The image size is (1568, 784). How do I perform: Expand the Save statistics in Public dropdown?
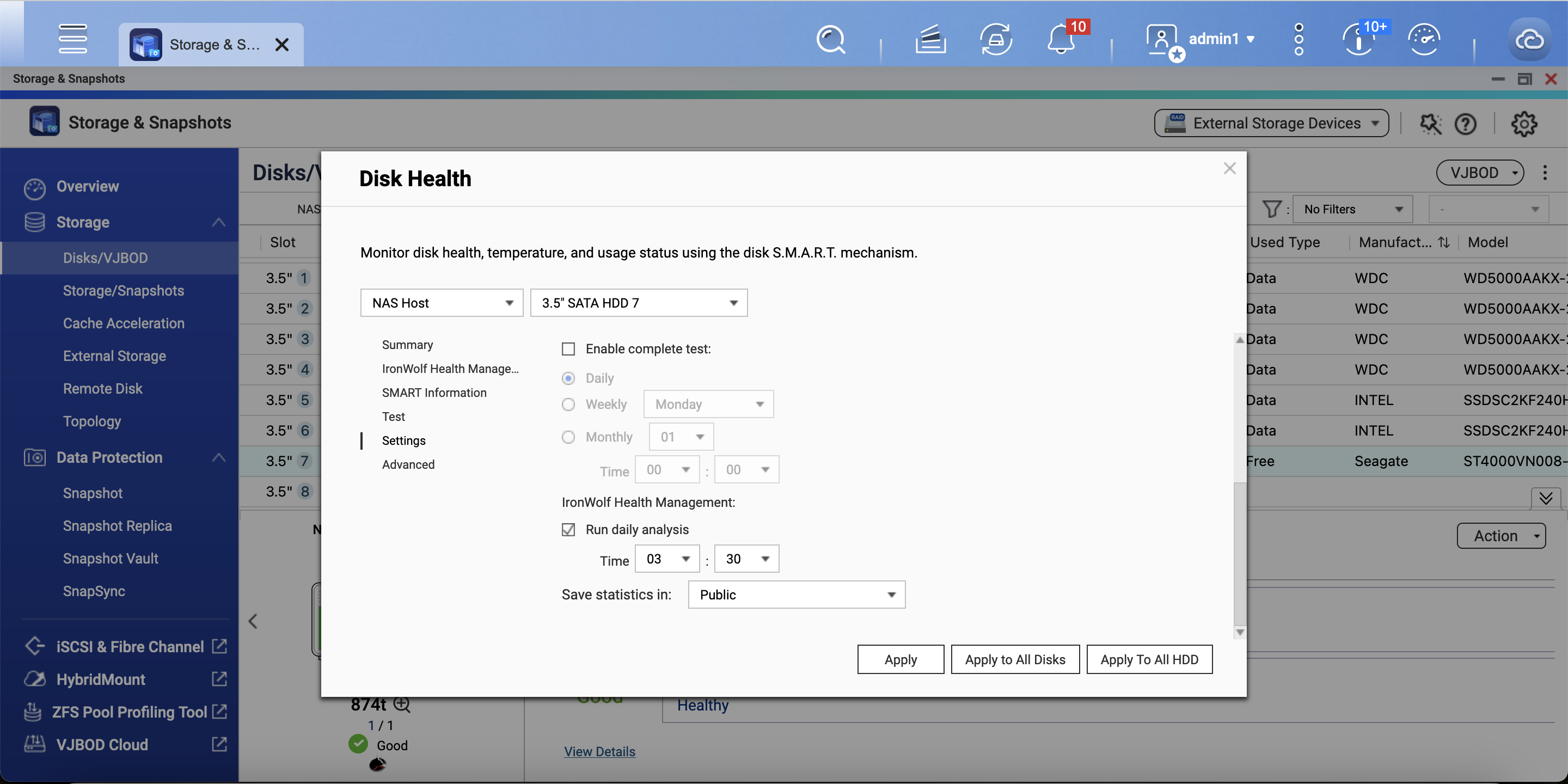pyautogui.click(x=796, y=595)
